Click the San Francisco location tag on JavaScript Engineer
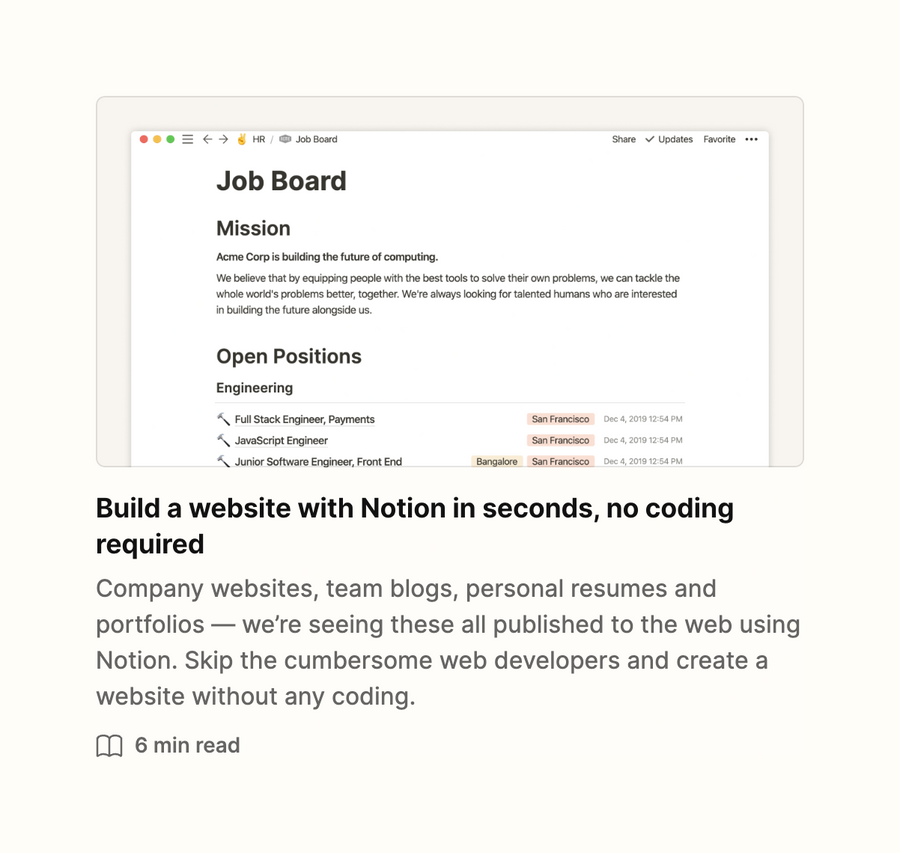900x853 pixels. coord(560,440)
